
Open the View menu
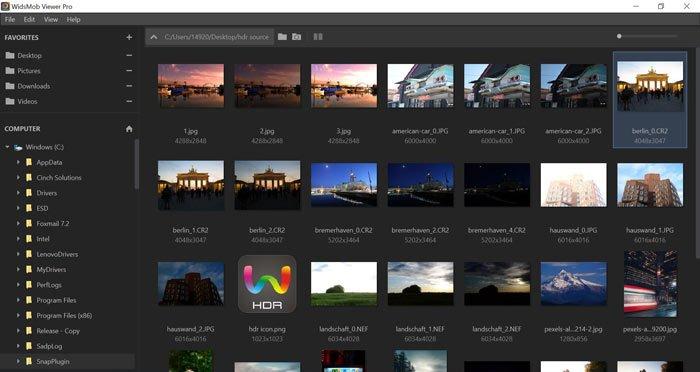pyautogui.click(x=51, y=20)
